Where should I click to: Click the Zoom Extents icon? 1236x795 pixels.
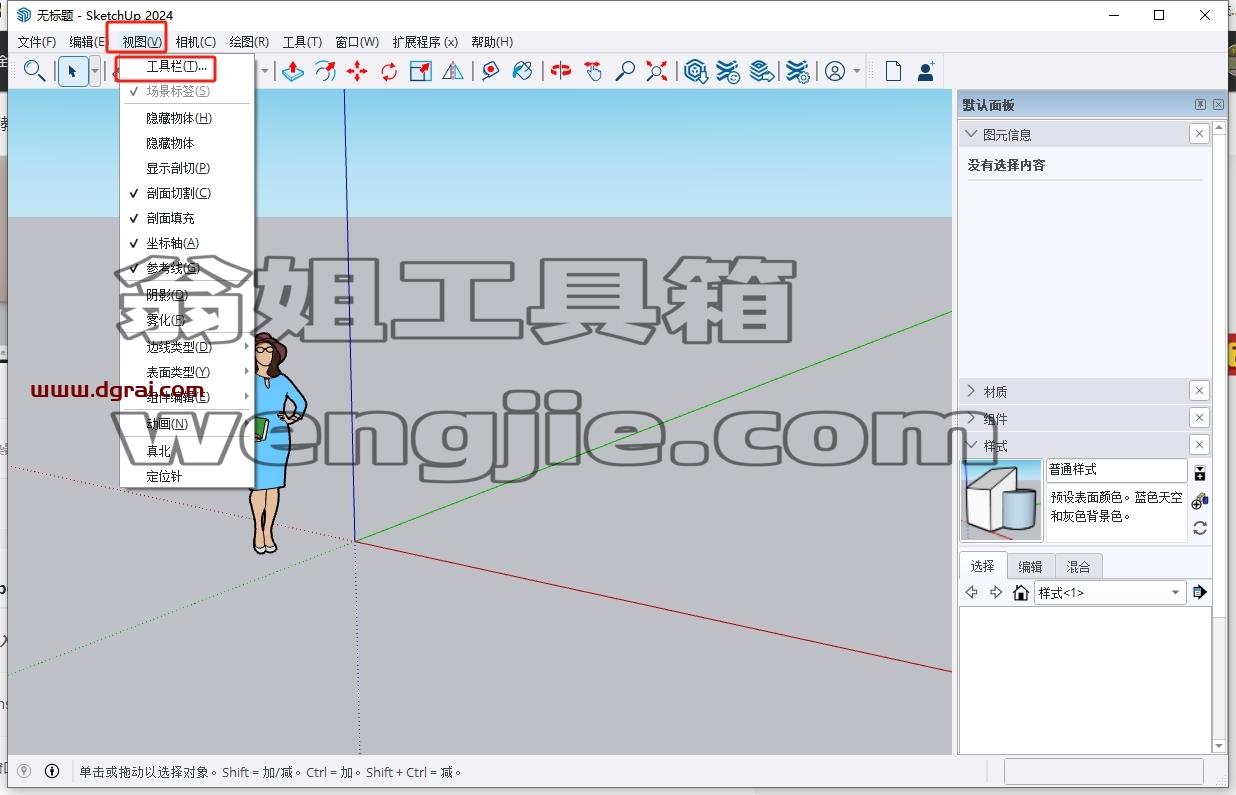[x=657, y=71]
